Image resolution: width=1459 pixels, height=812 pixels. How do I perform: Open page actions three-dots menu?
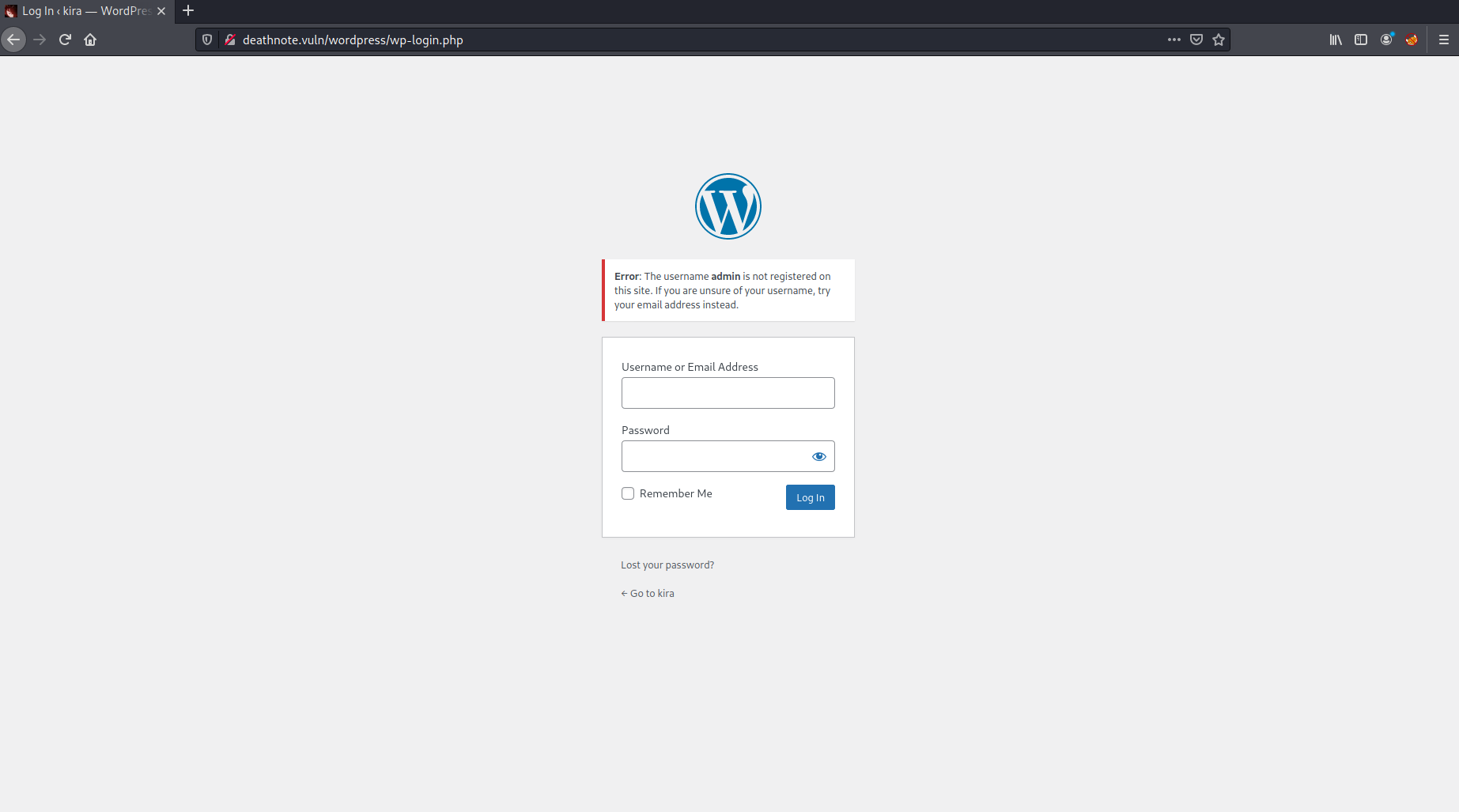(x=1174, y=40)
